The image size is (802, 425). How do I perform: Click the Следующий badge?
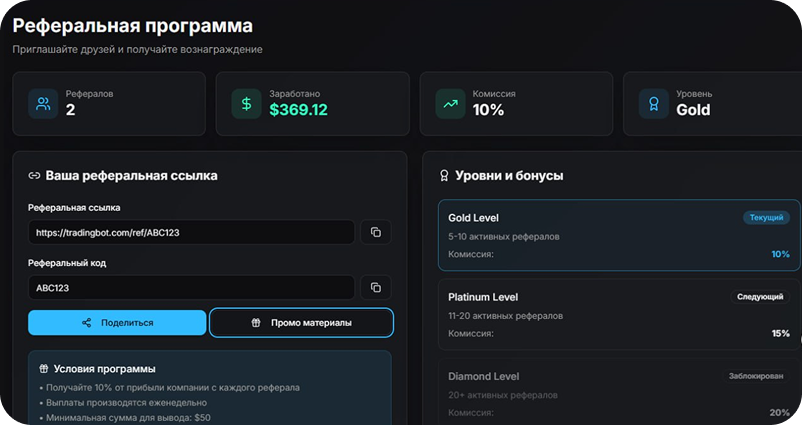pos(761,297)
